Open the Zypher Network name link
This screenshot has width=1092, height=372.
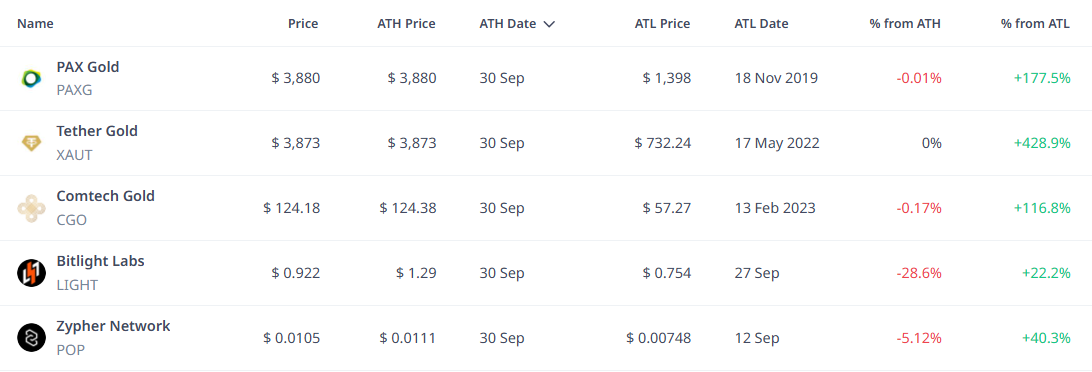(113, 325)
